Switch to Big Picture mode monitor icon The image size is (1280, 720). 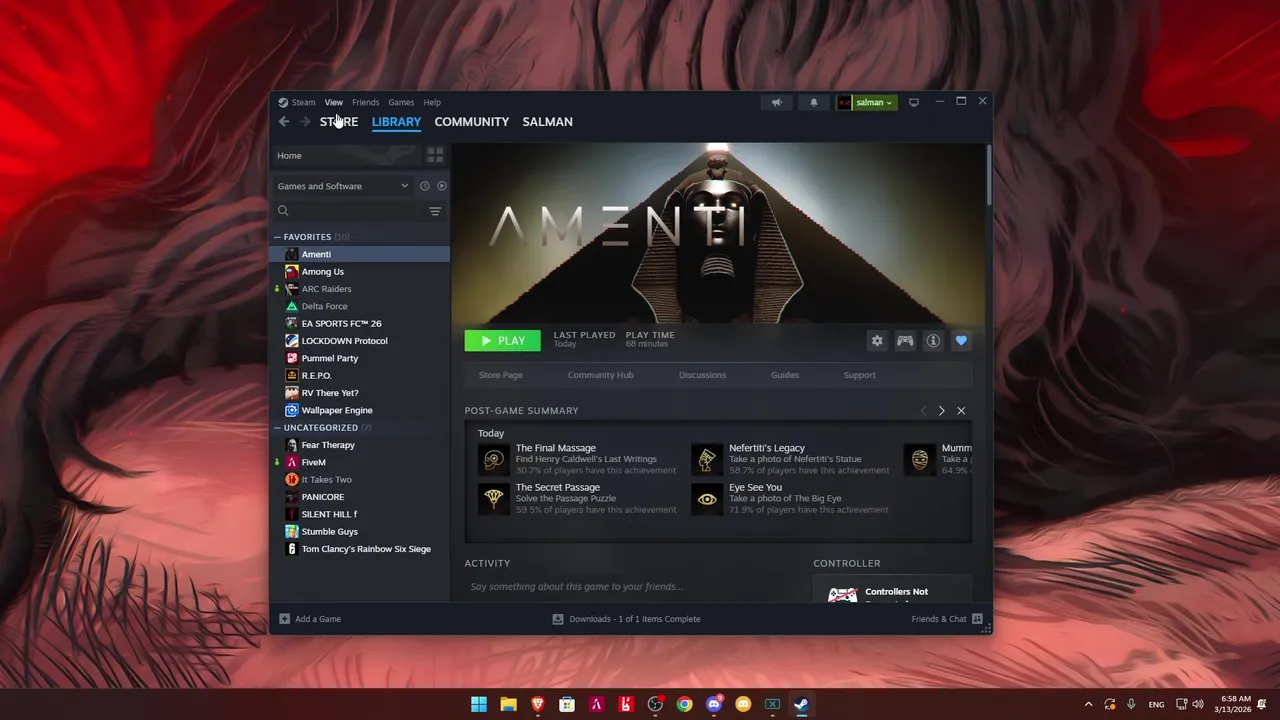[913, 102]
